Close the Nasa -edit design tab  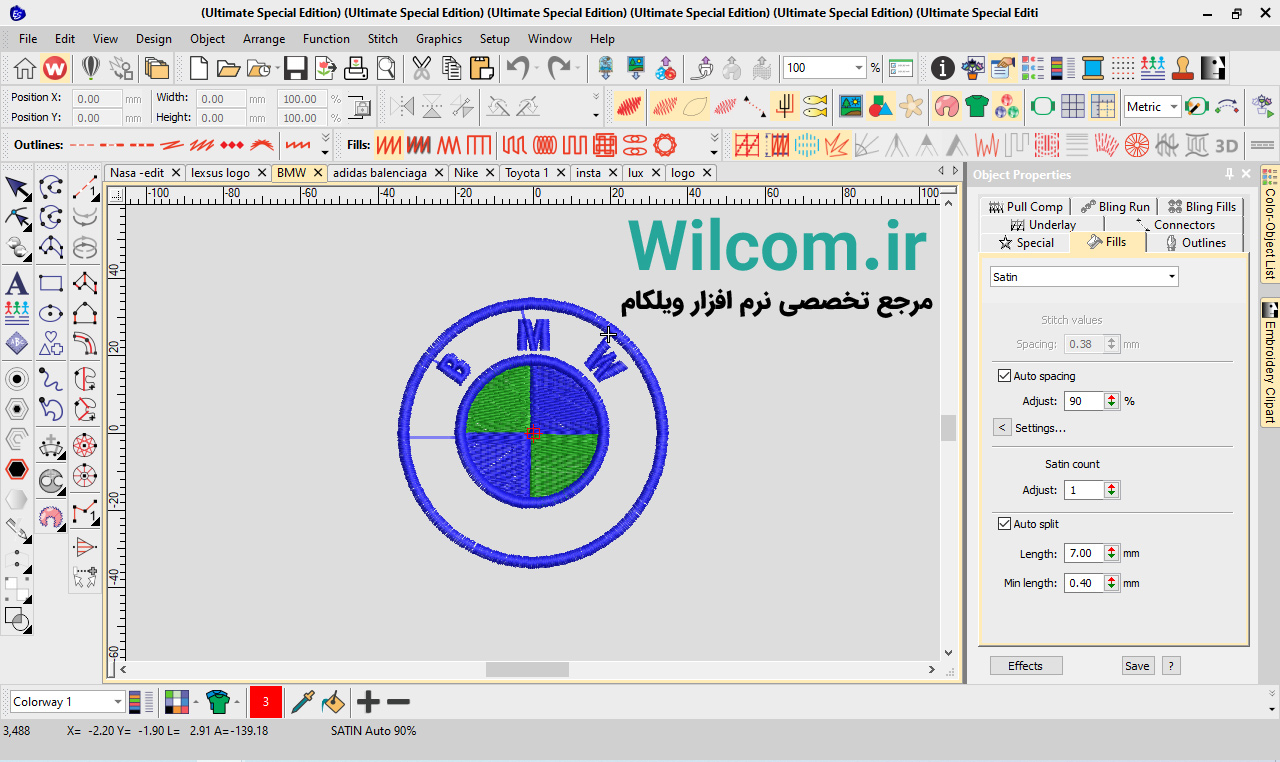pos(176,173)
